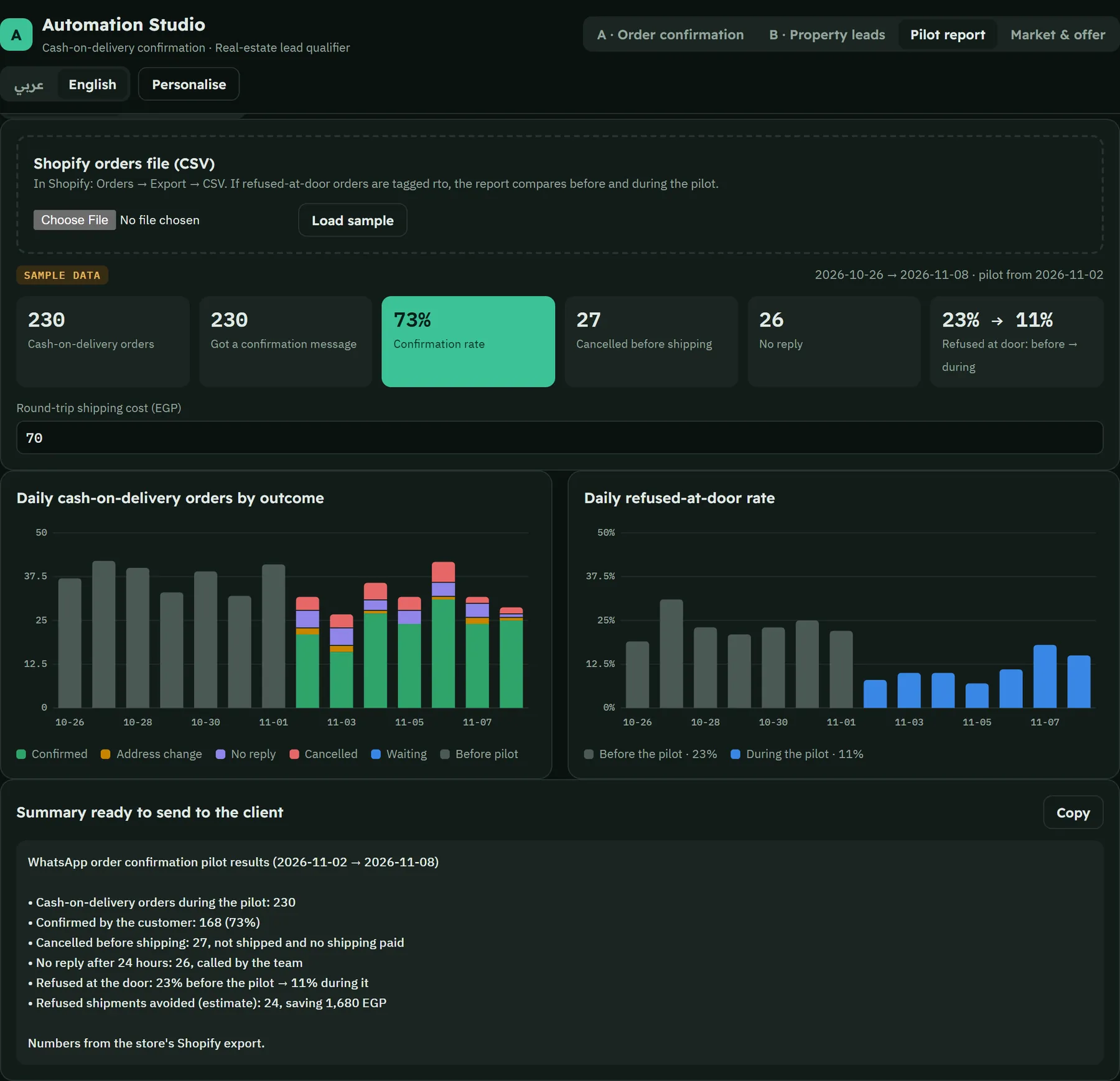The image size is (1120, 1081).
Task: Click the Personalise button
Action: tap(189, 85)
